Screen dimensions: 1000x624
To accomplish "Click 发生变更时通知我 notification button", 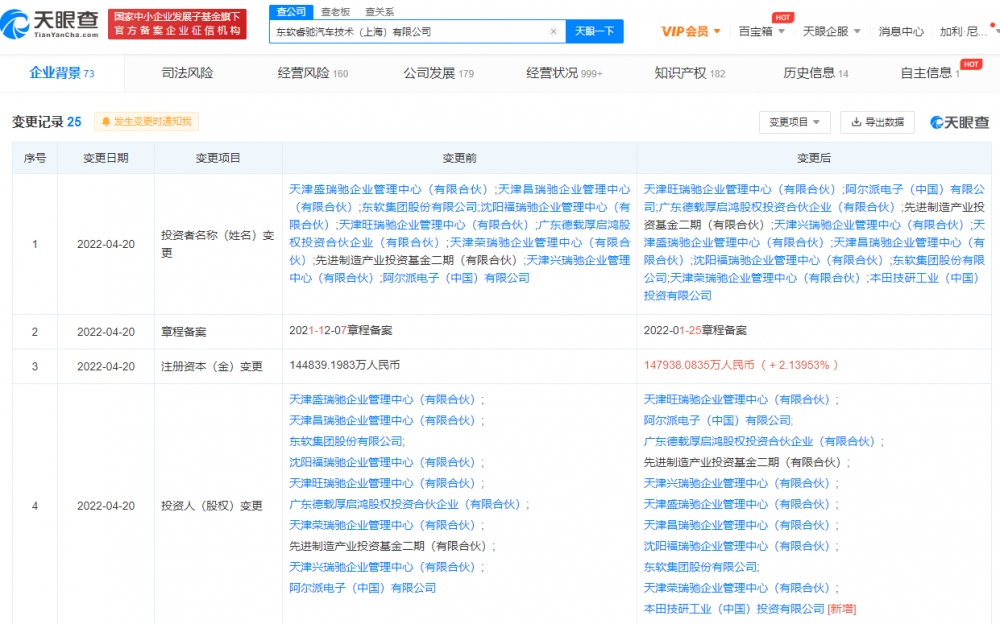I will point(146,121).
